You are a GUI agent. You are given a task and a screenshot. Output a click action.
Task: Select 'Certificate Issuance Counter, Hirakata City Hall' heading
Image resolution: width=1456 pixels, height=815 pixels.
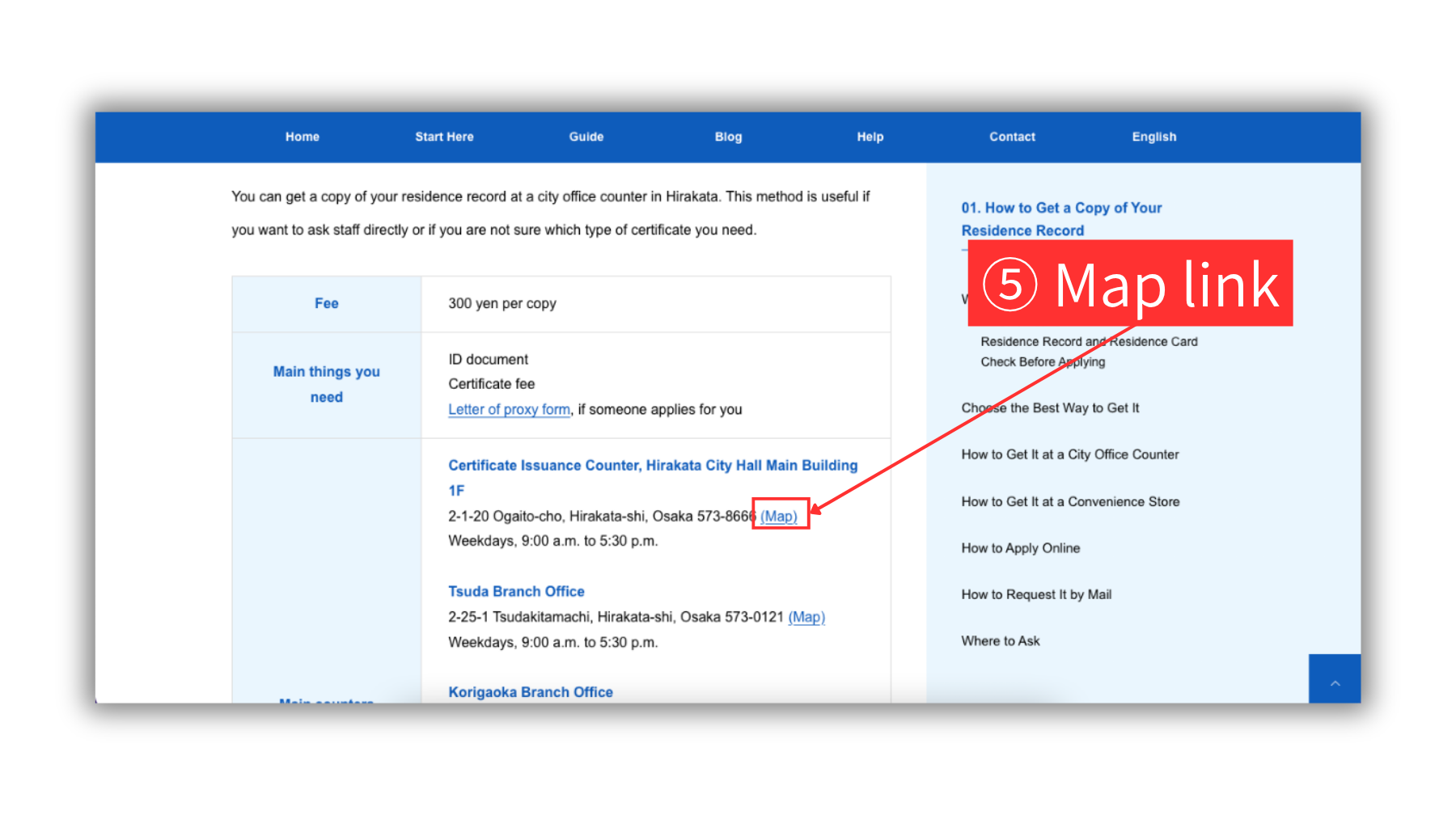pyautogui.click(x=653, y=477)
